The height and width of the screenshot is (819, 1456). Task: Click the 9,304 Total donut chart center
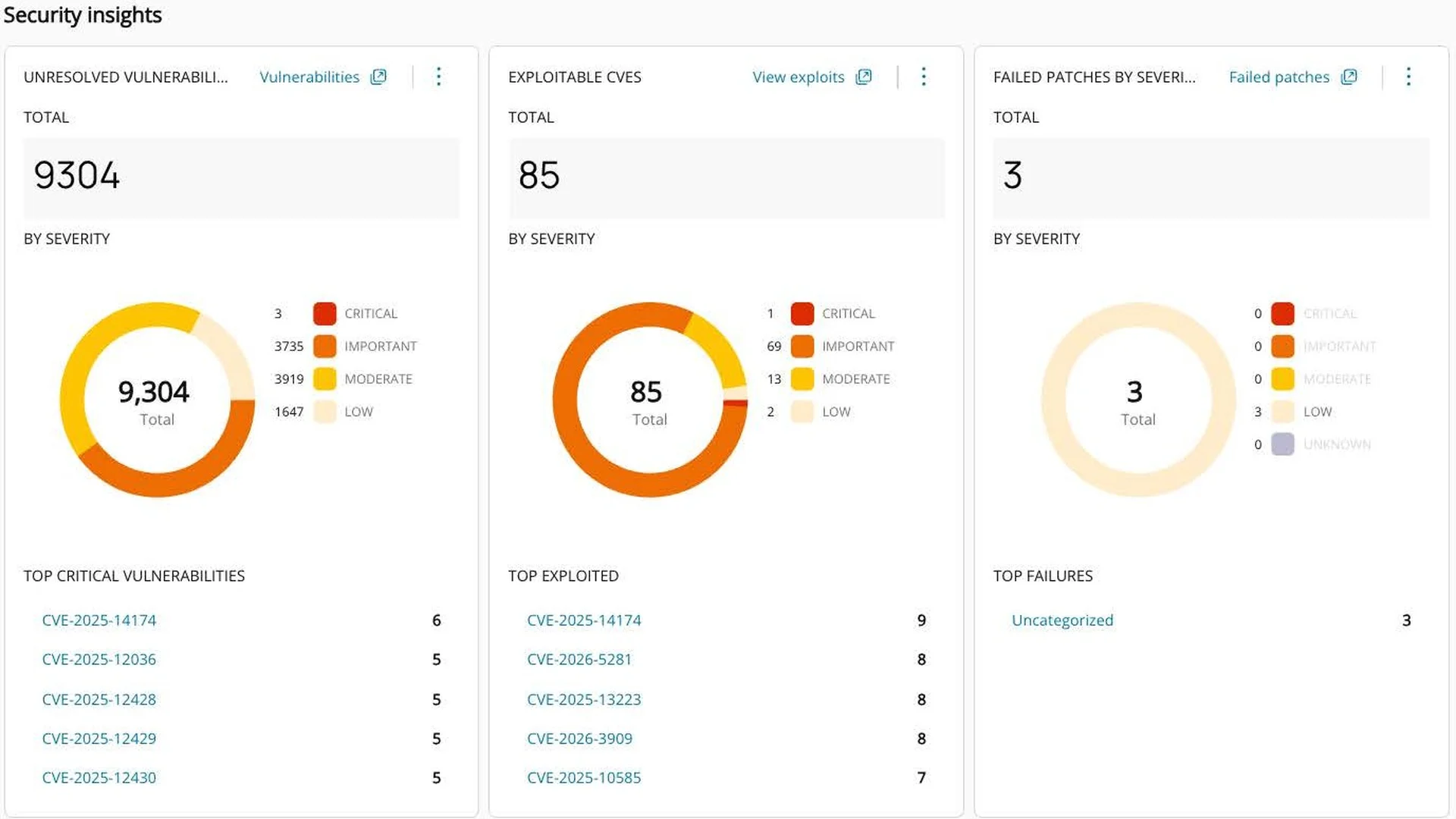tap(157, 400)
